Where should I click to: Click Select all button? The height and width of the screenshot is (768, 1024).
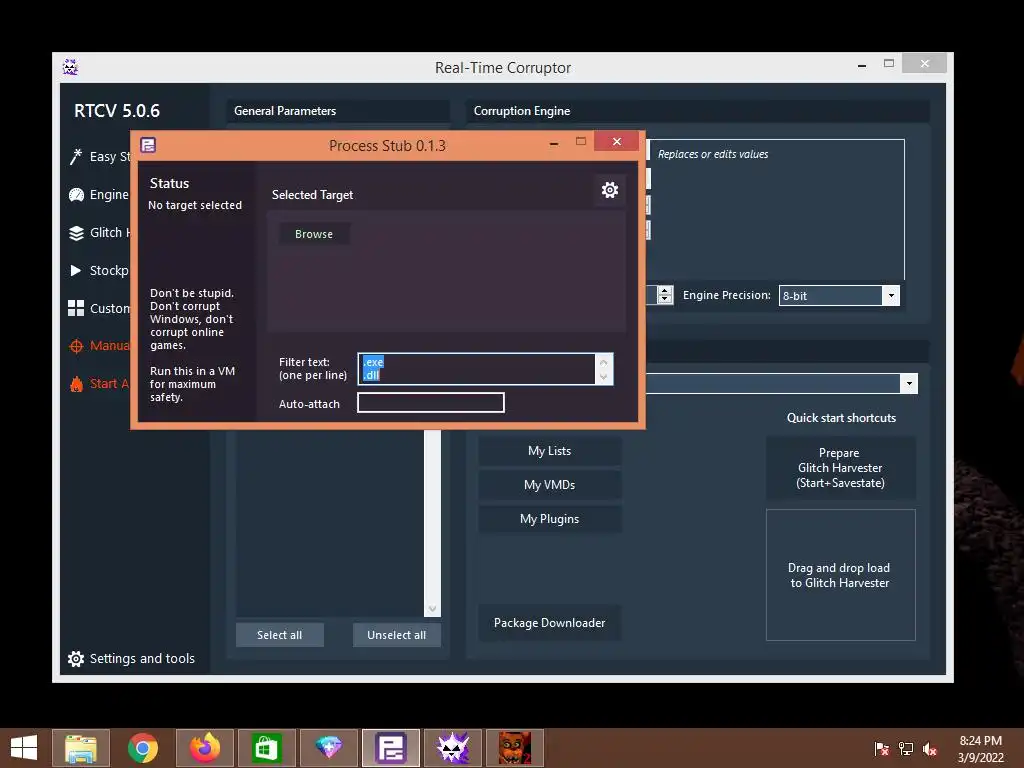tap(280, 635)
